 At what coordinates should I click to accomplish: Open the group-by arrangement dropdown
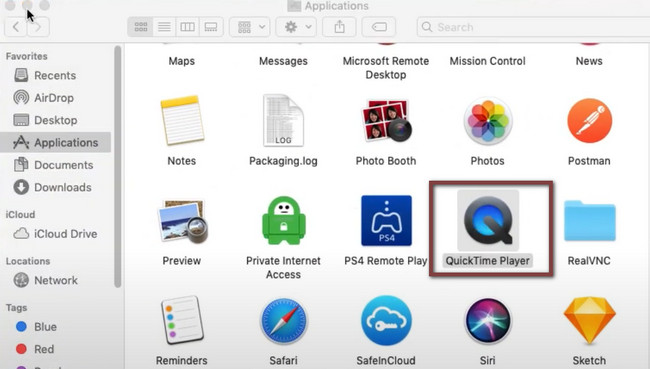[250, 27]
